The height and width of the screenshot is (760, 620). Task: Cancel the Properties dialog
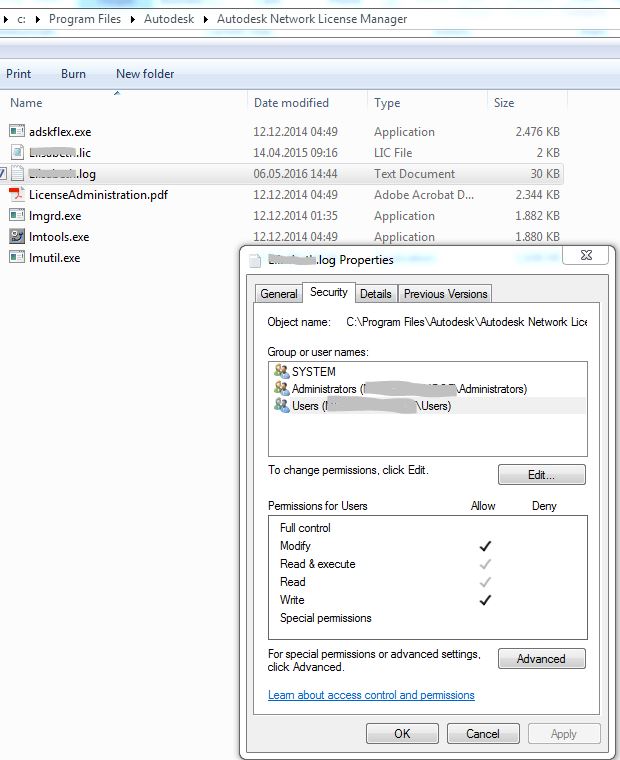click(483, 734)
